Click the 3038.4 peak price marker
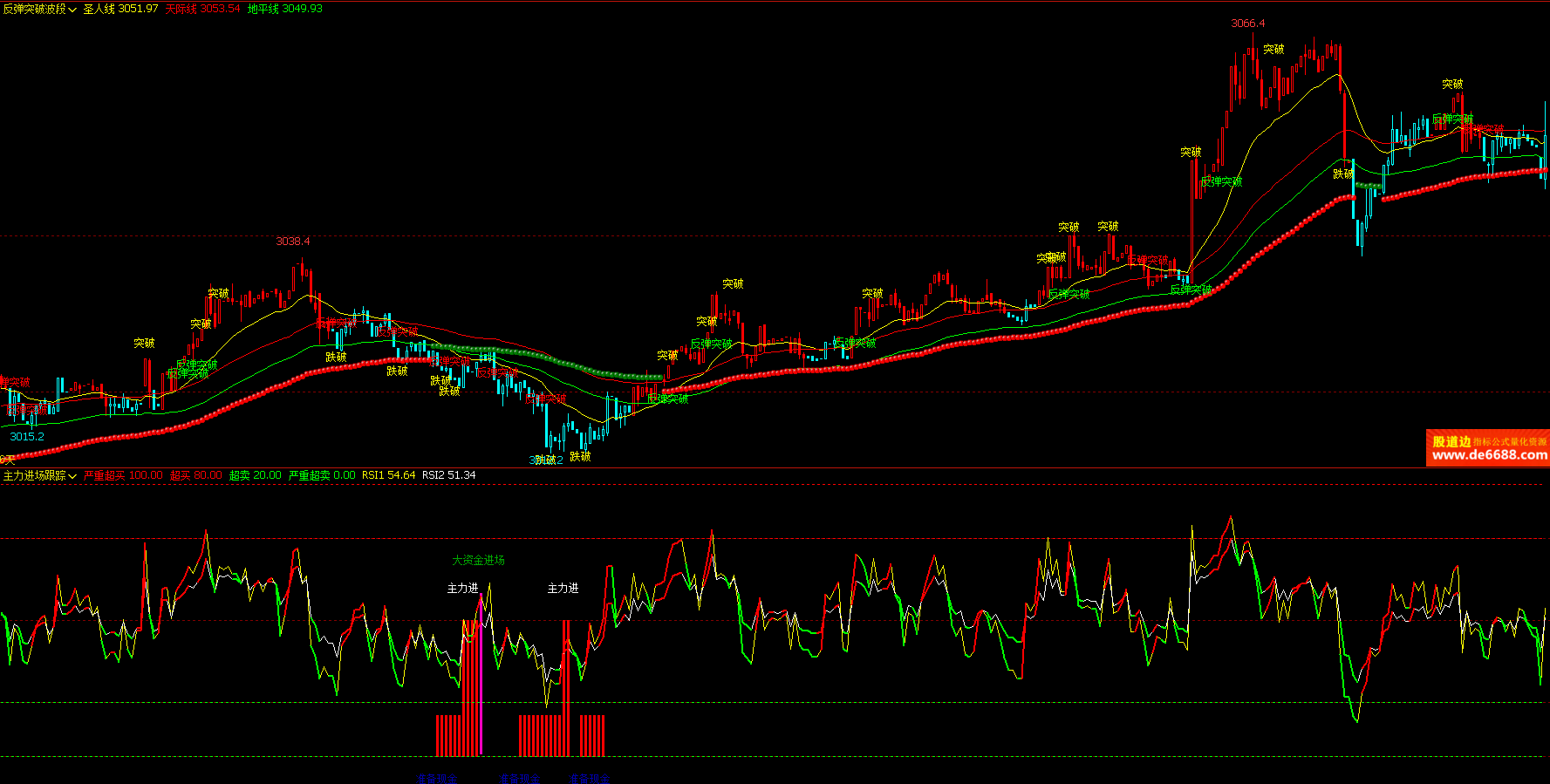Image resolution: width=1550 pixels, height=784 pixels. [292, 242]
